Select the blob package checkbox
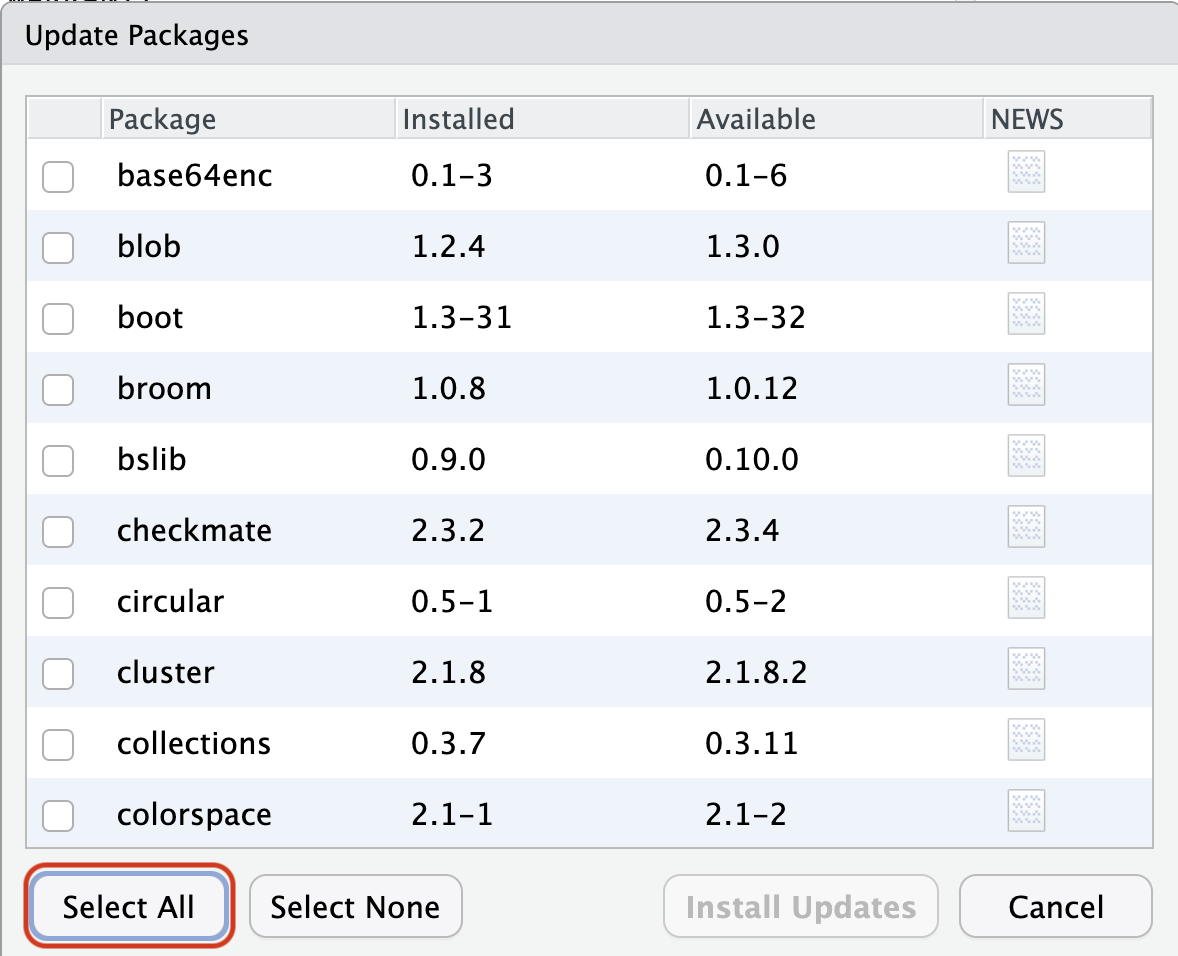Screen dimensions: 1178x956 [57, 248]
